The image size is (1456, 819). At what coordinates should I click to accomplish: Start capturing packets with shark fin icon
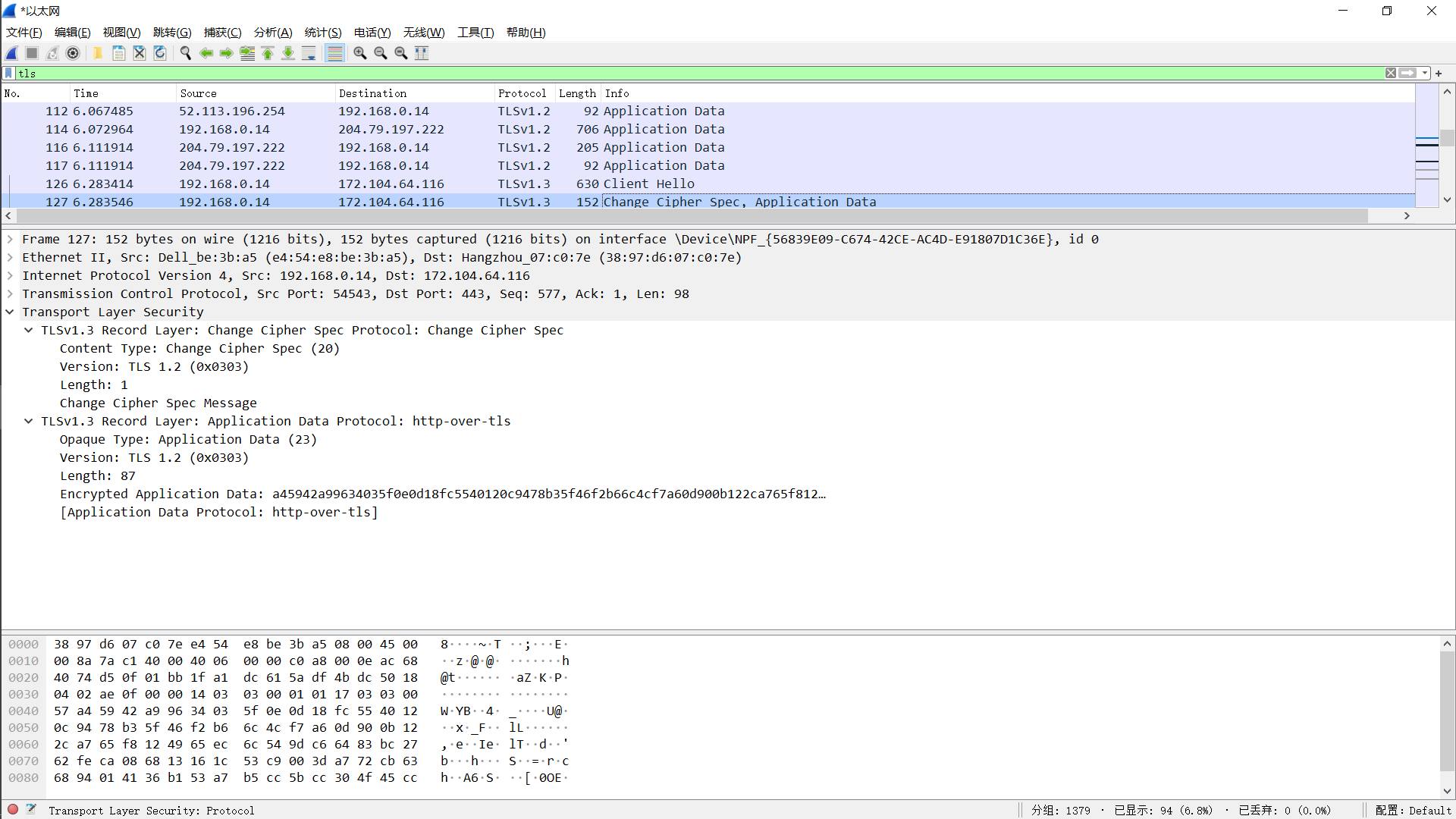pyautogui.click(x=12, y=53)
